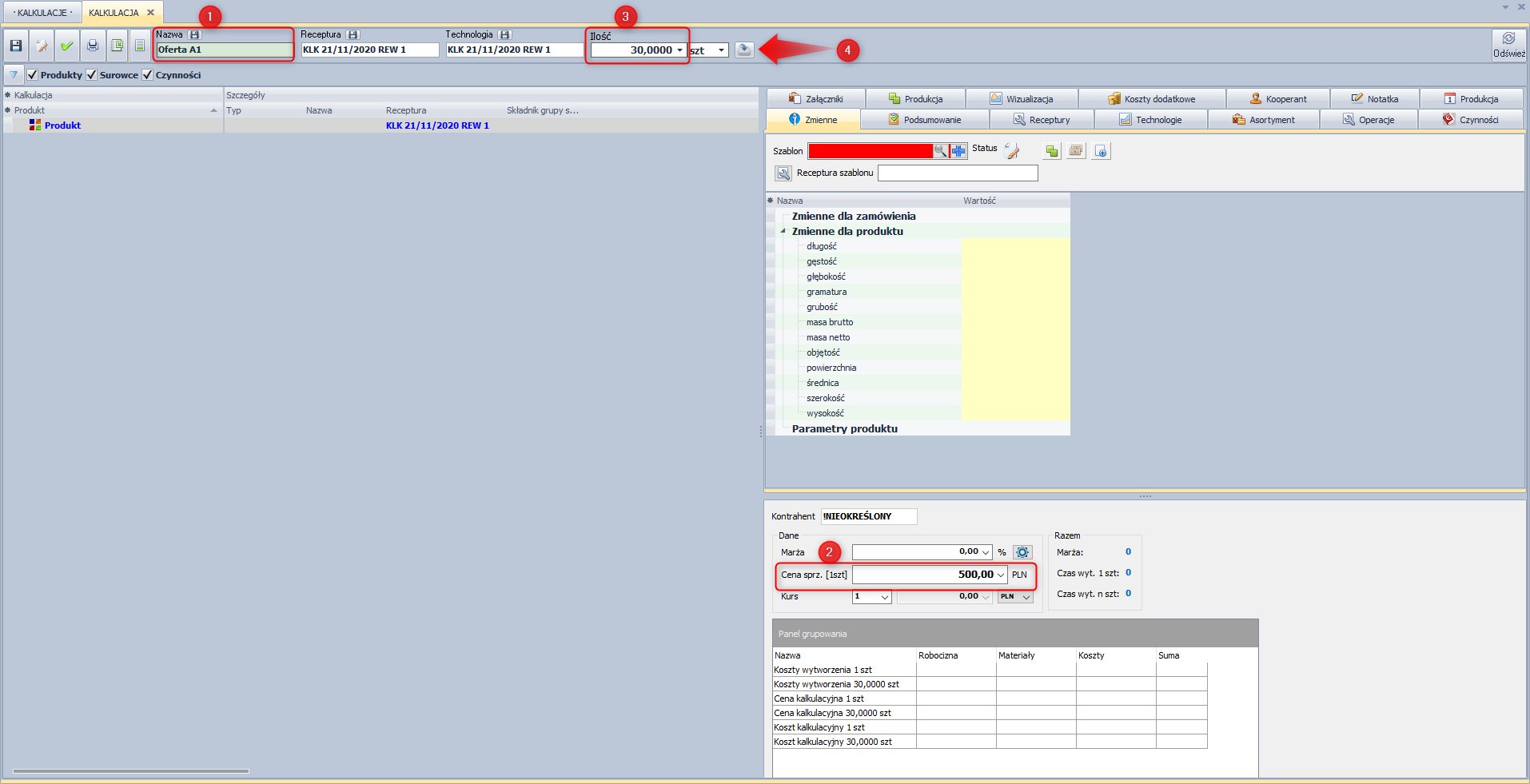Image resolution: width=1530 pixels, height=784 pixels.
Task: Click the save (floppy disk) toolbar icon
Action: (16, 46)
